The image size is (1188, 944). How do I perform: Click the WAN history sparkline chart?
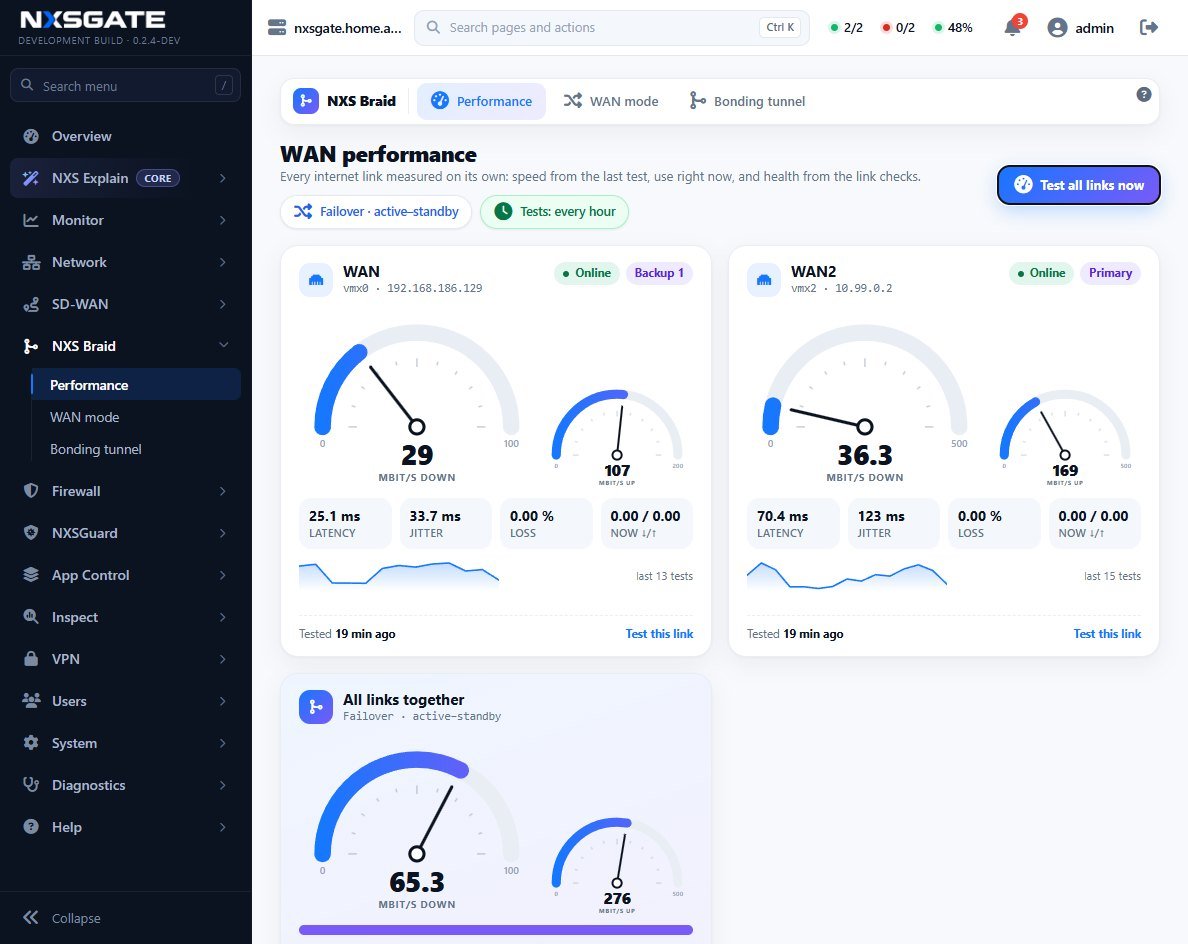click(x=399, y=576)
